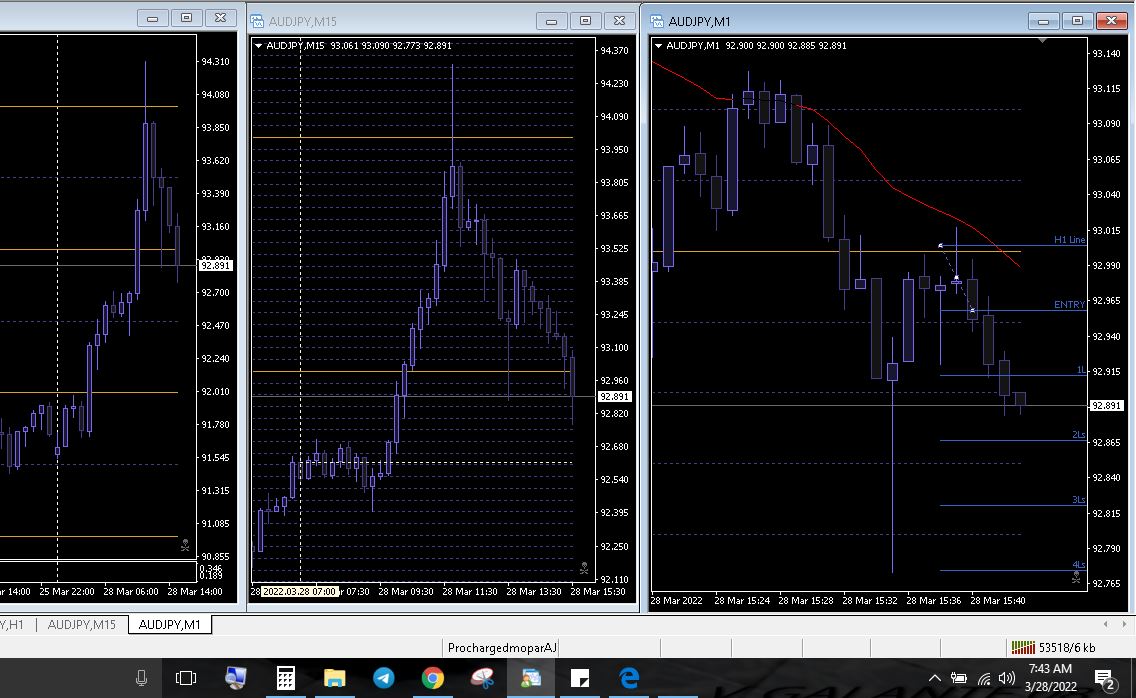Switch to the partially visible H1 chart tab

click(x=12, y=624)
